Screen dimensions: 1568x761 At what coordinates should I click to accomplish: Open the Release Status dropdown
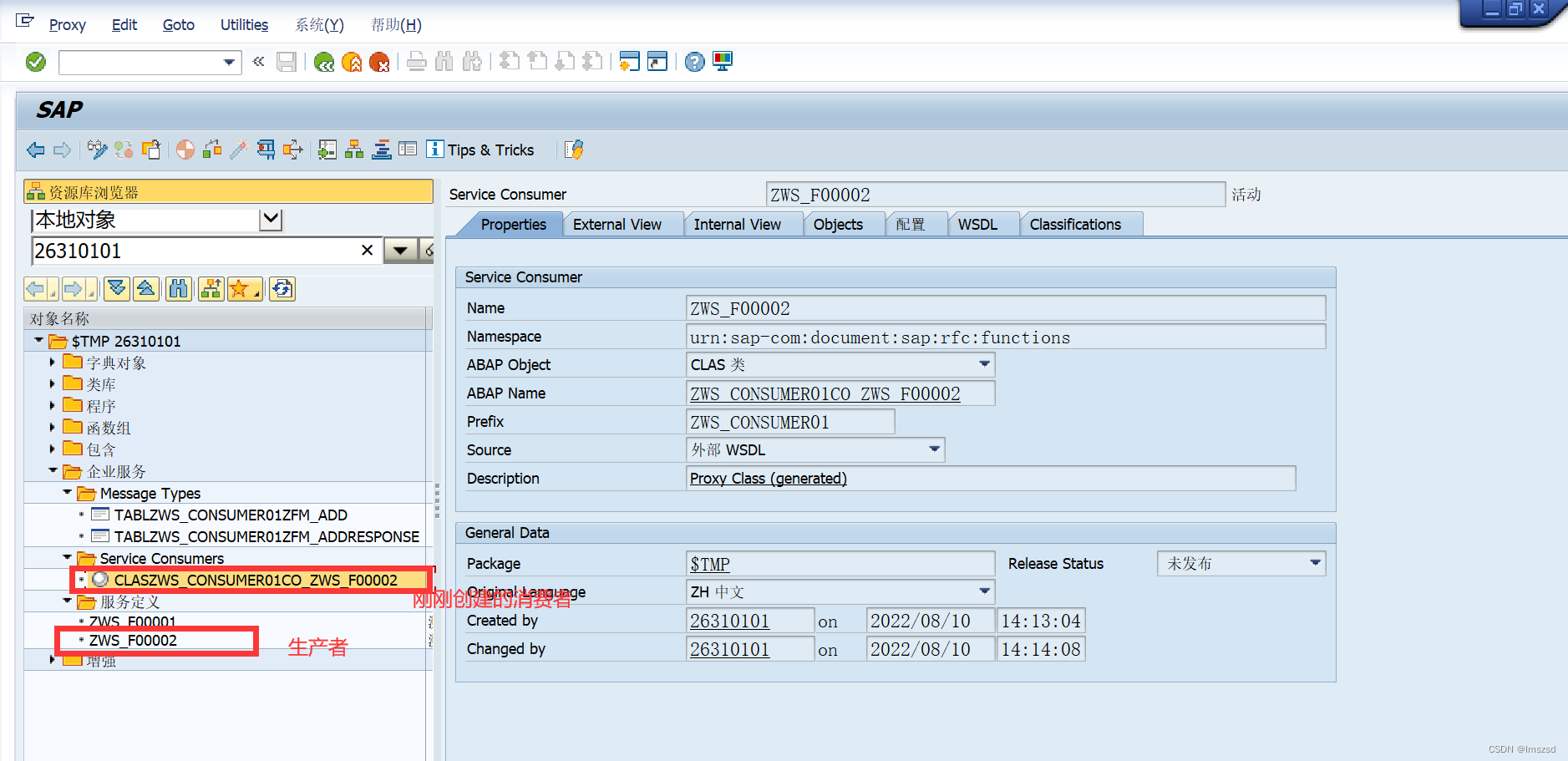(x=1315, y=563)
